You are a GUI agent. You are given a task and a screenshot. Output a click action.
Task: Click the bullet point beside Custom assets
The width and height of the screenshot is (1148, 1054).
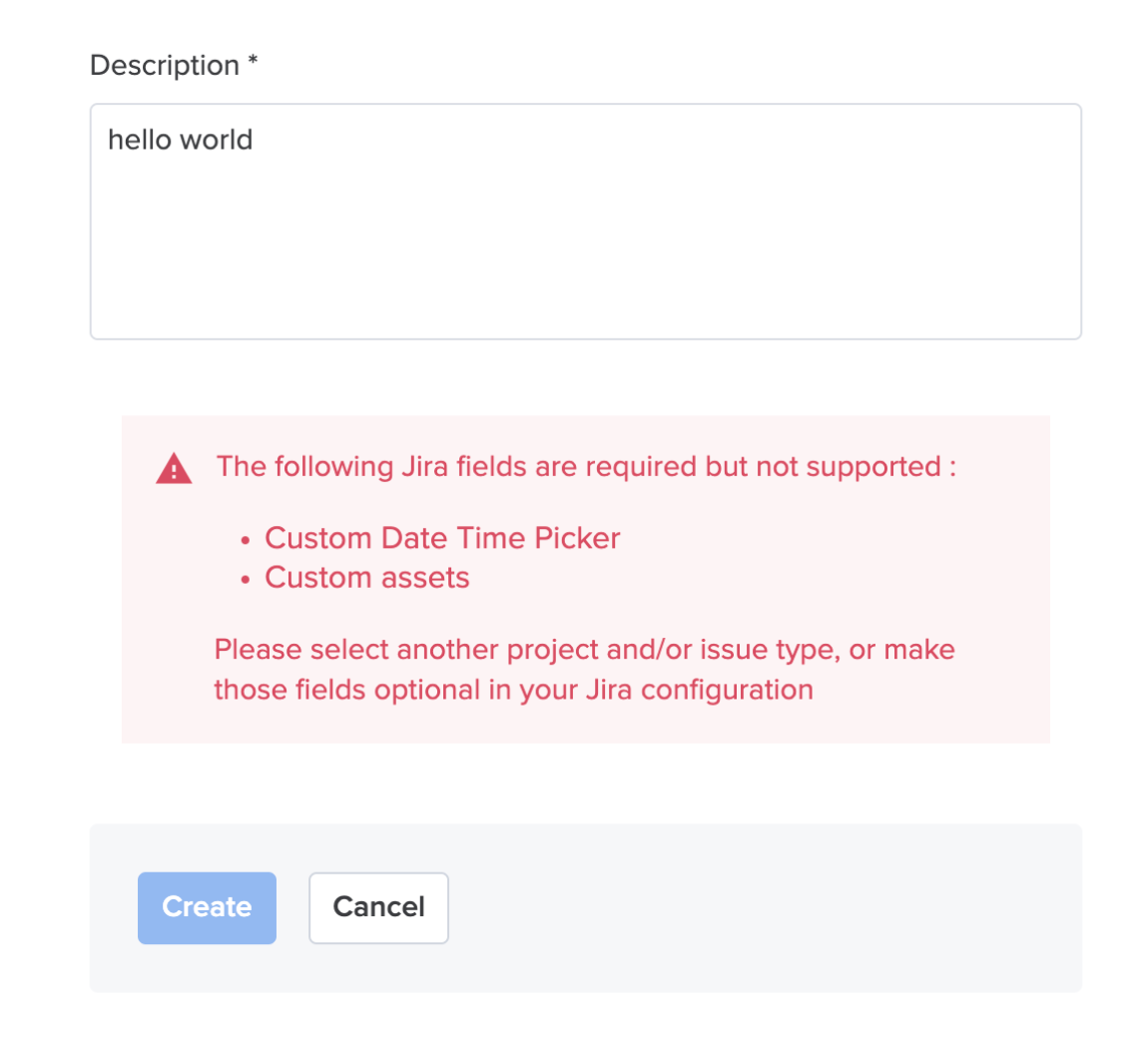click(x=246, y=578)
